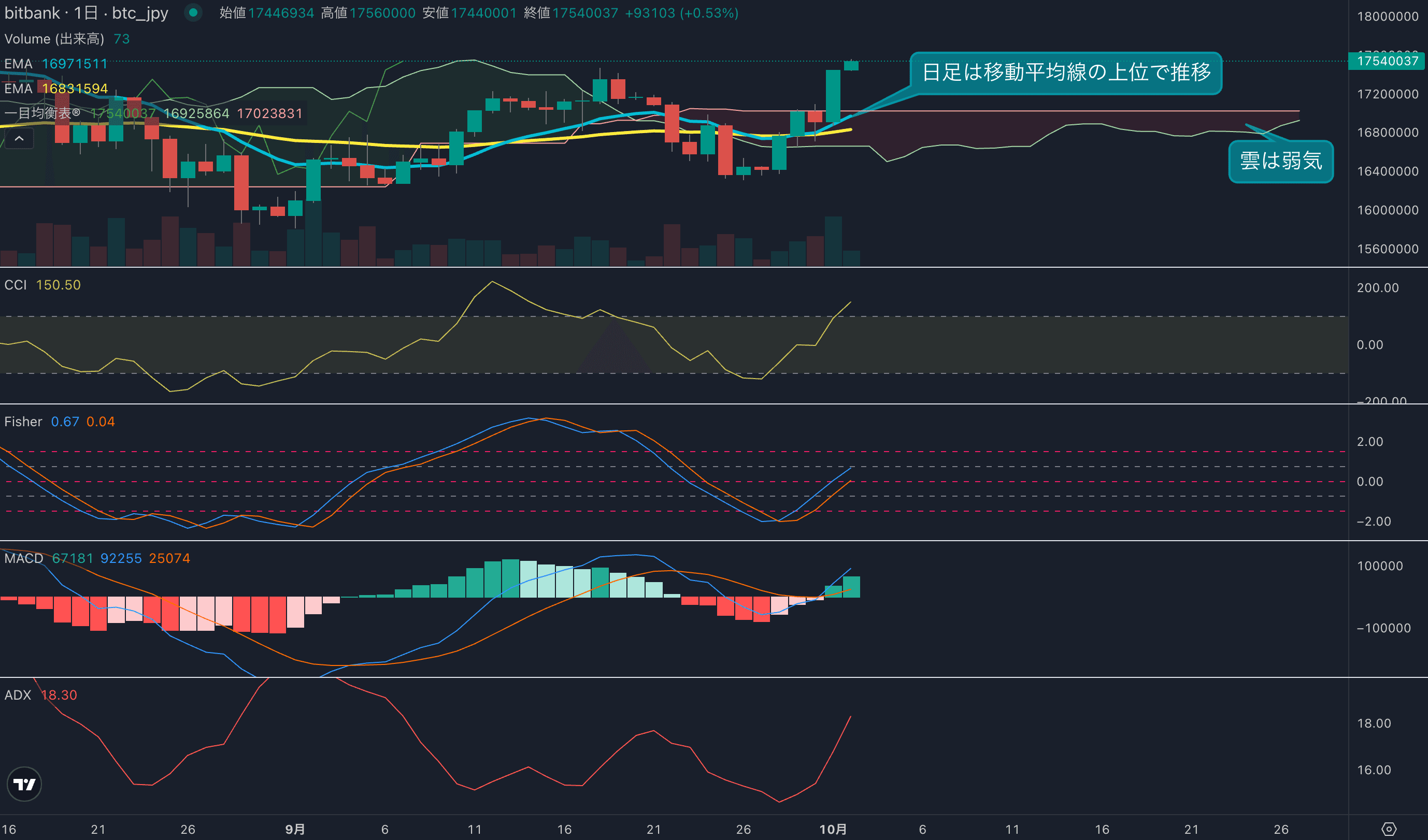Select the Volume (出来高) indicator legend

pos(54,38)
